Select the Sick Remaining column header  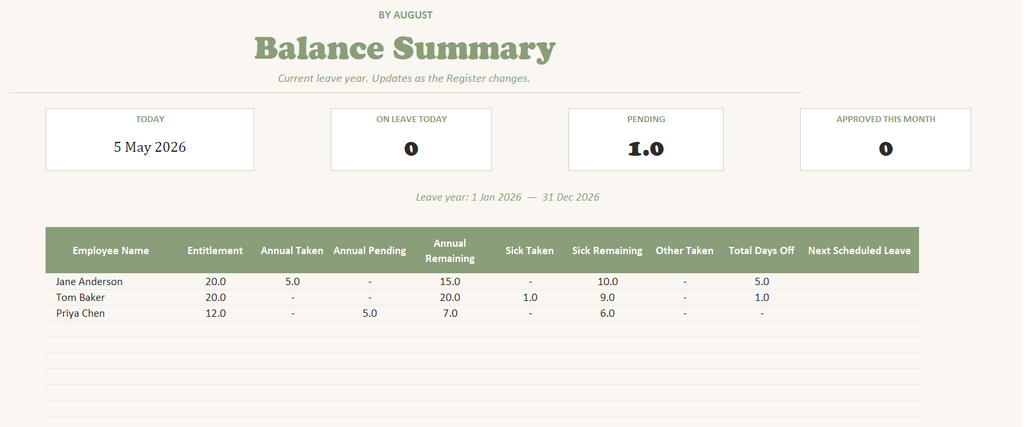click(x=607, y=251)
